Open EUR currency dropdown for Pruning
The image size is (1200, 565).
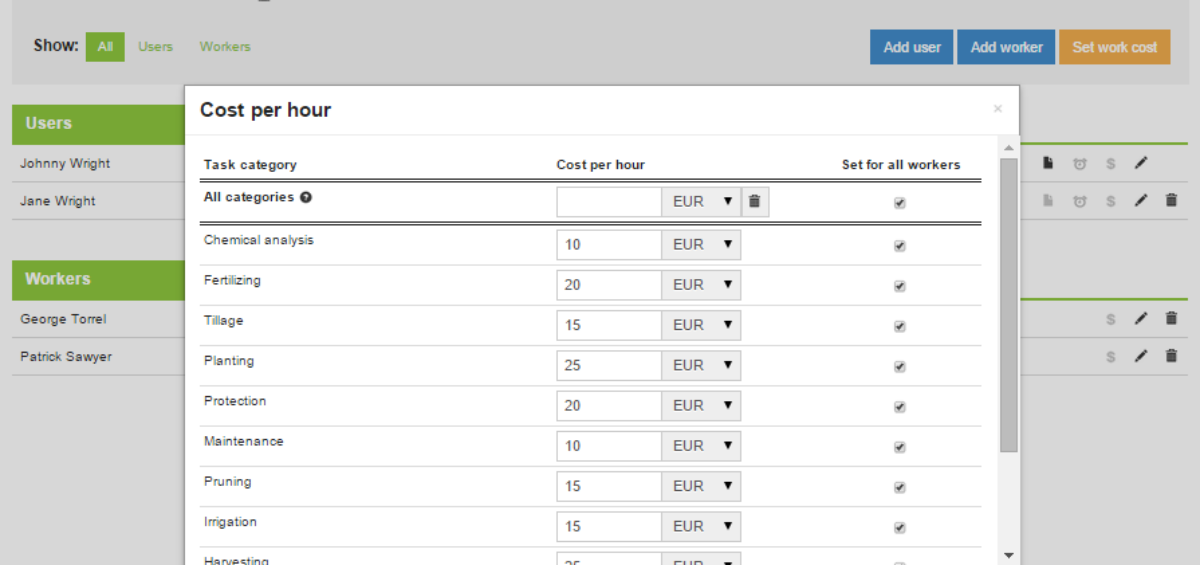701,486
